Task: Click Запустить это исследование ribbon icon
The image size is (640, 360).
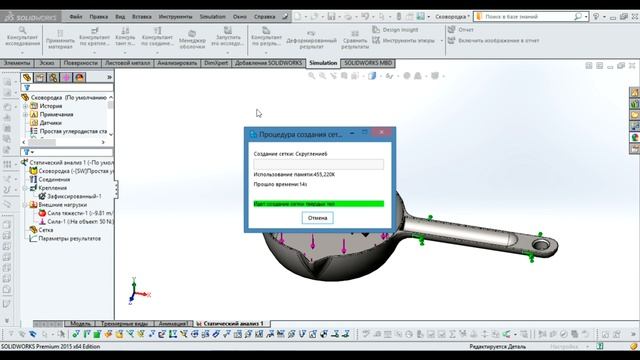Action: click(228, 37)
